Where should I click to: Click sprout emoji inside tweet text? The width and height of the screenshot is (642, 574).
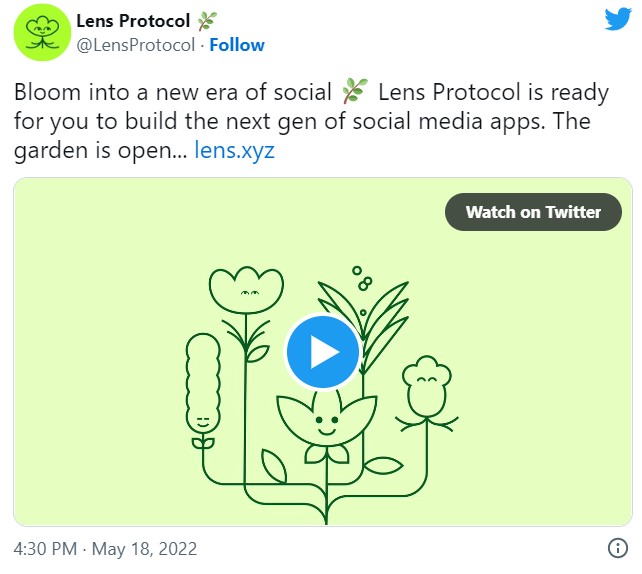click(354, 93)
